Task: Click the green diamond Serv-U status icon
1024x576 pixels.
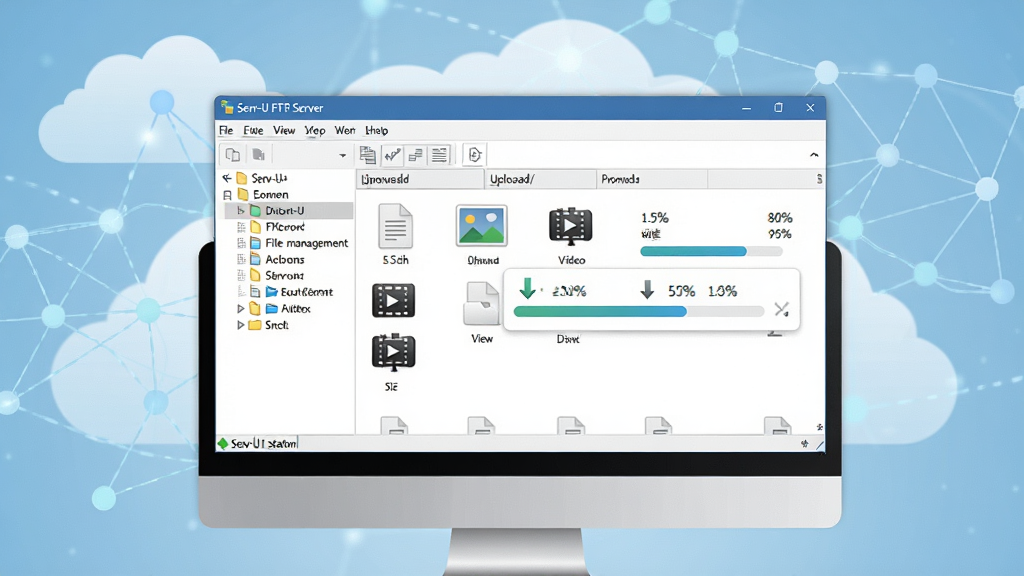Action: (223, 444)
